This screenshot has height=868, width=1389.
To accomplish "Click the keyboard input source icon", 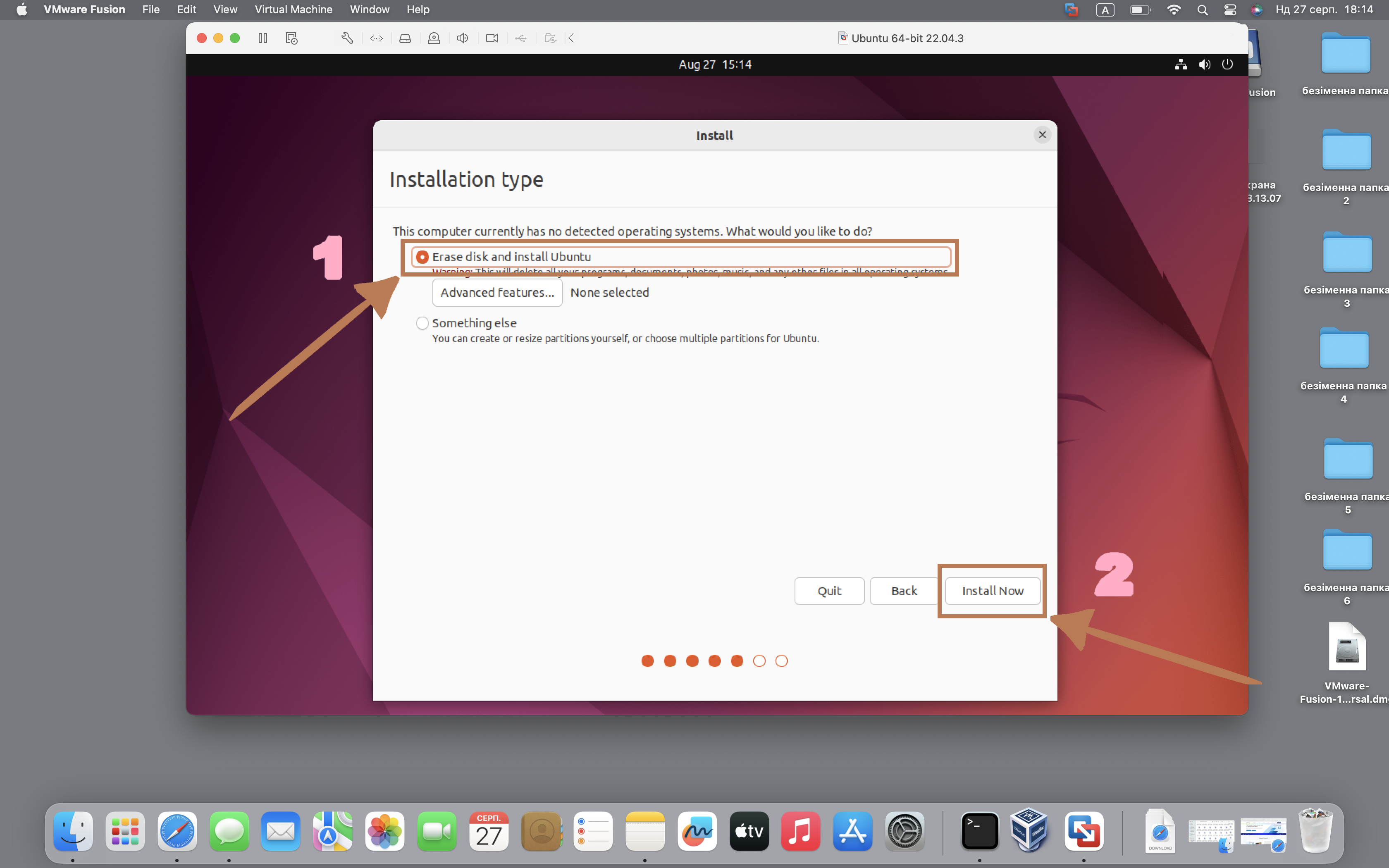I will point(1105,10).
